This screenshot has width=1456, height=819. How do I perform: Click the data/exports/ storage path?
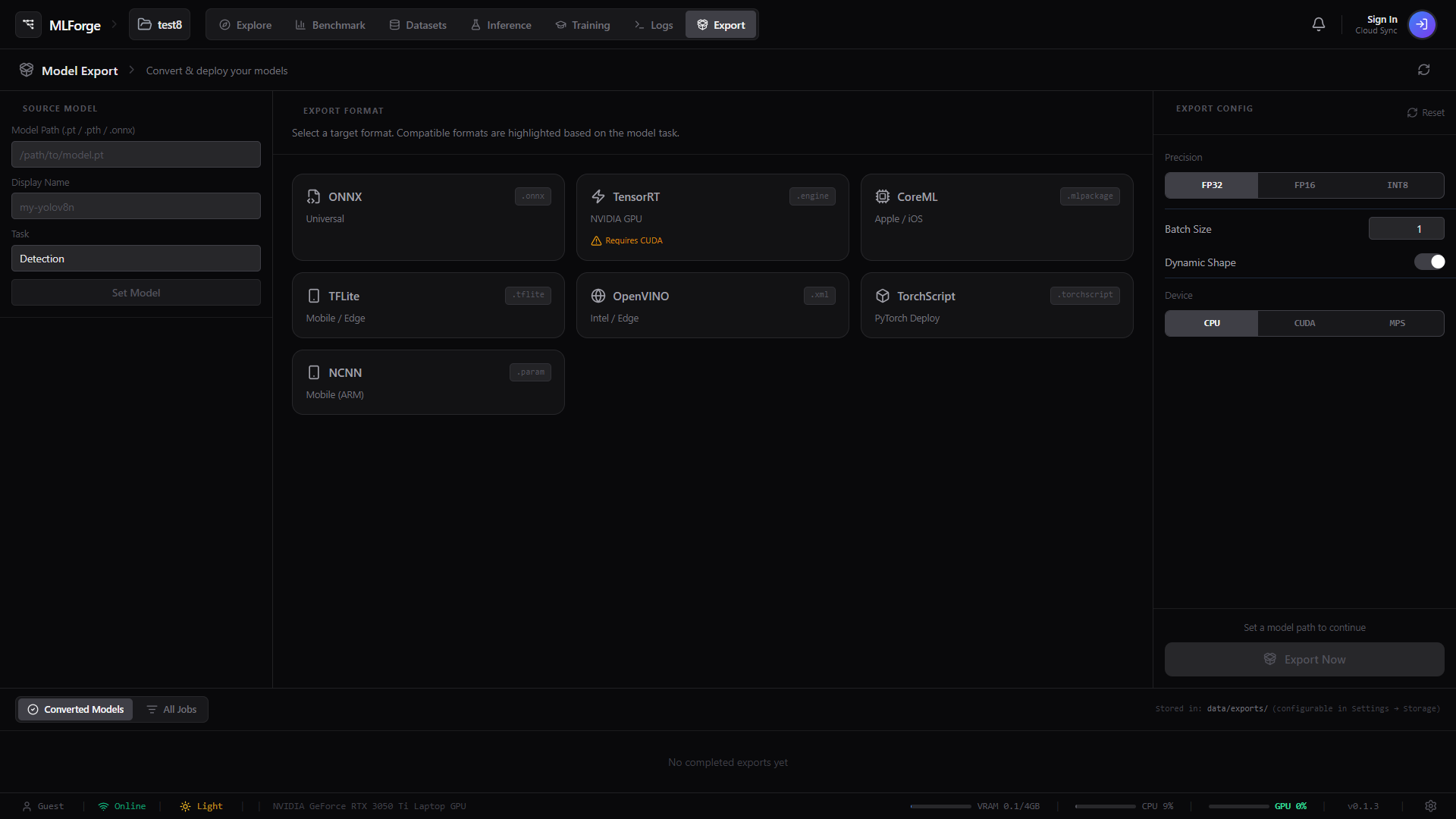1237,709
